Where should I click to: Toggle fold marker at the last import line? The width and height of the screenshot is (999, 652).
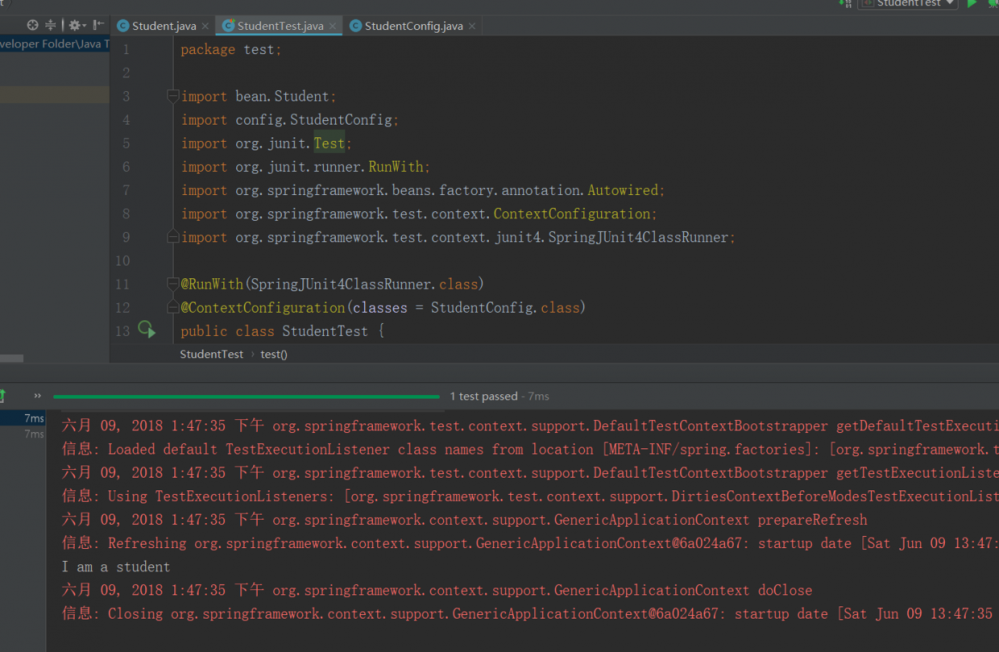[x=174, y=238]
